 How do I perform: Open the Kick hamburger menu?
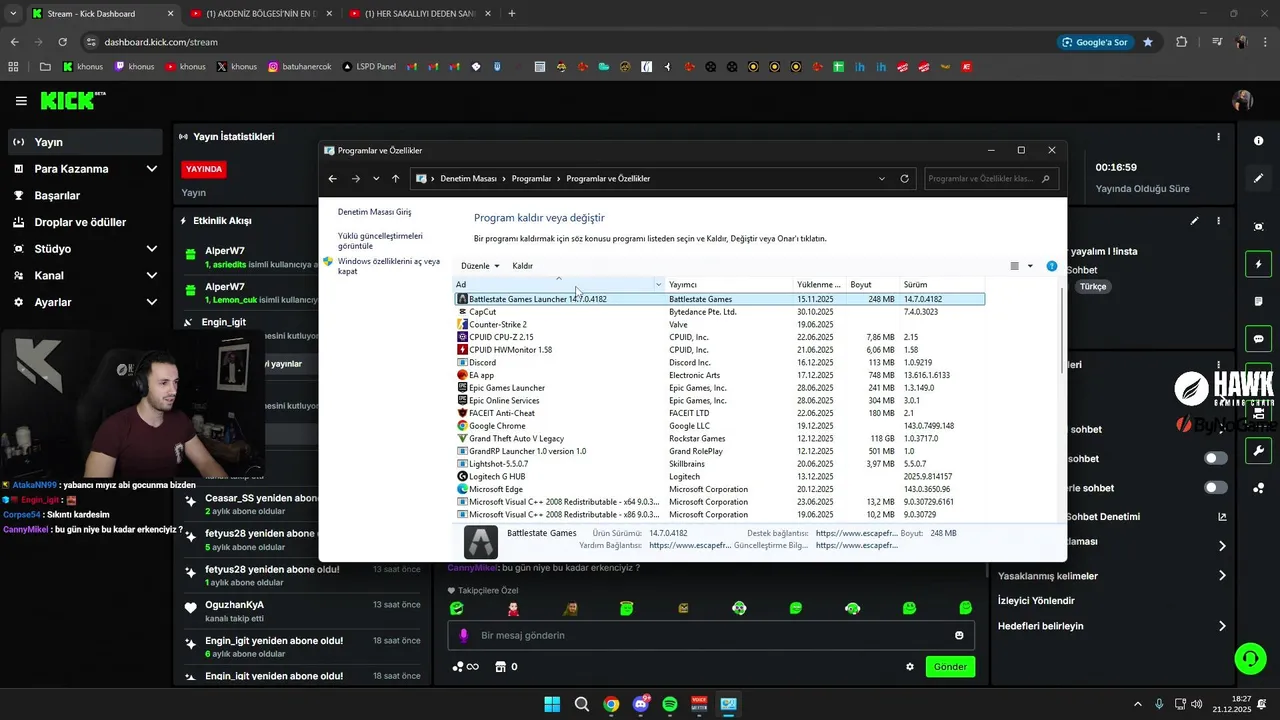(21, 101)
